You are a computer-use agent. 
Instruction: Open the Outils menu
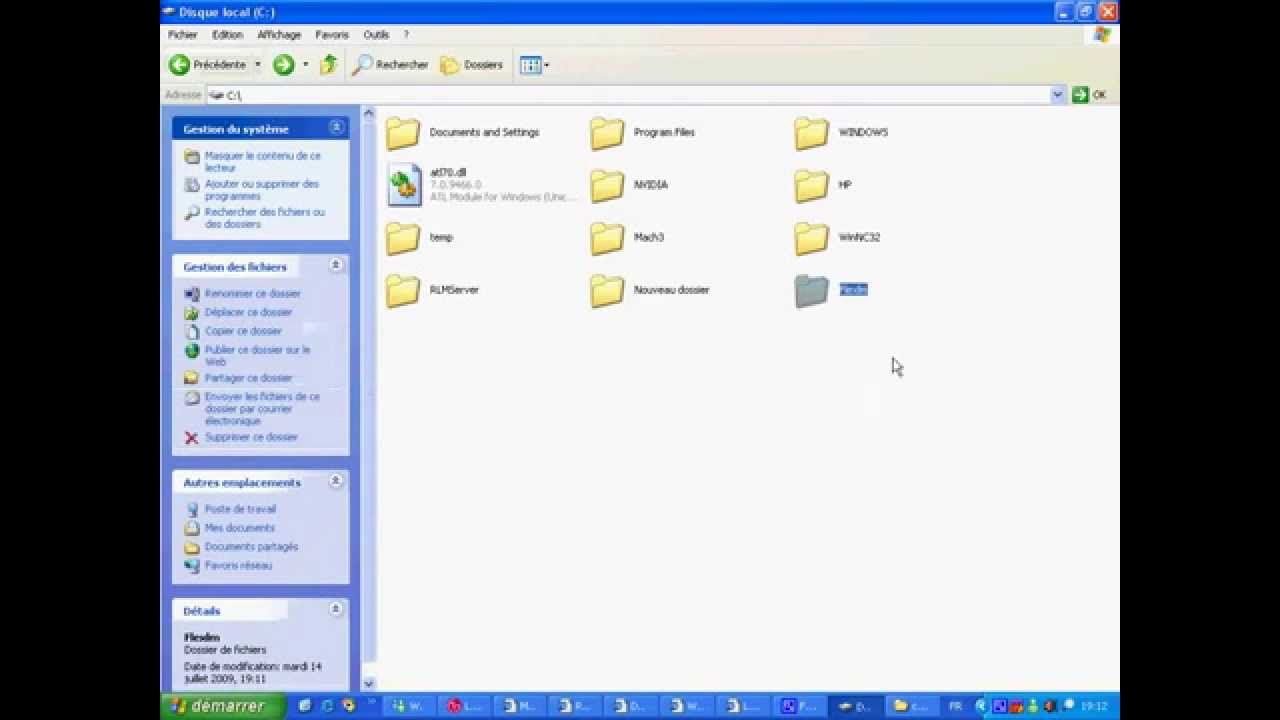coord(376,35)
